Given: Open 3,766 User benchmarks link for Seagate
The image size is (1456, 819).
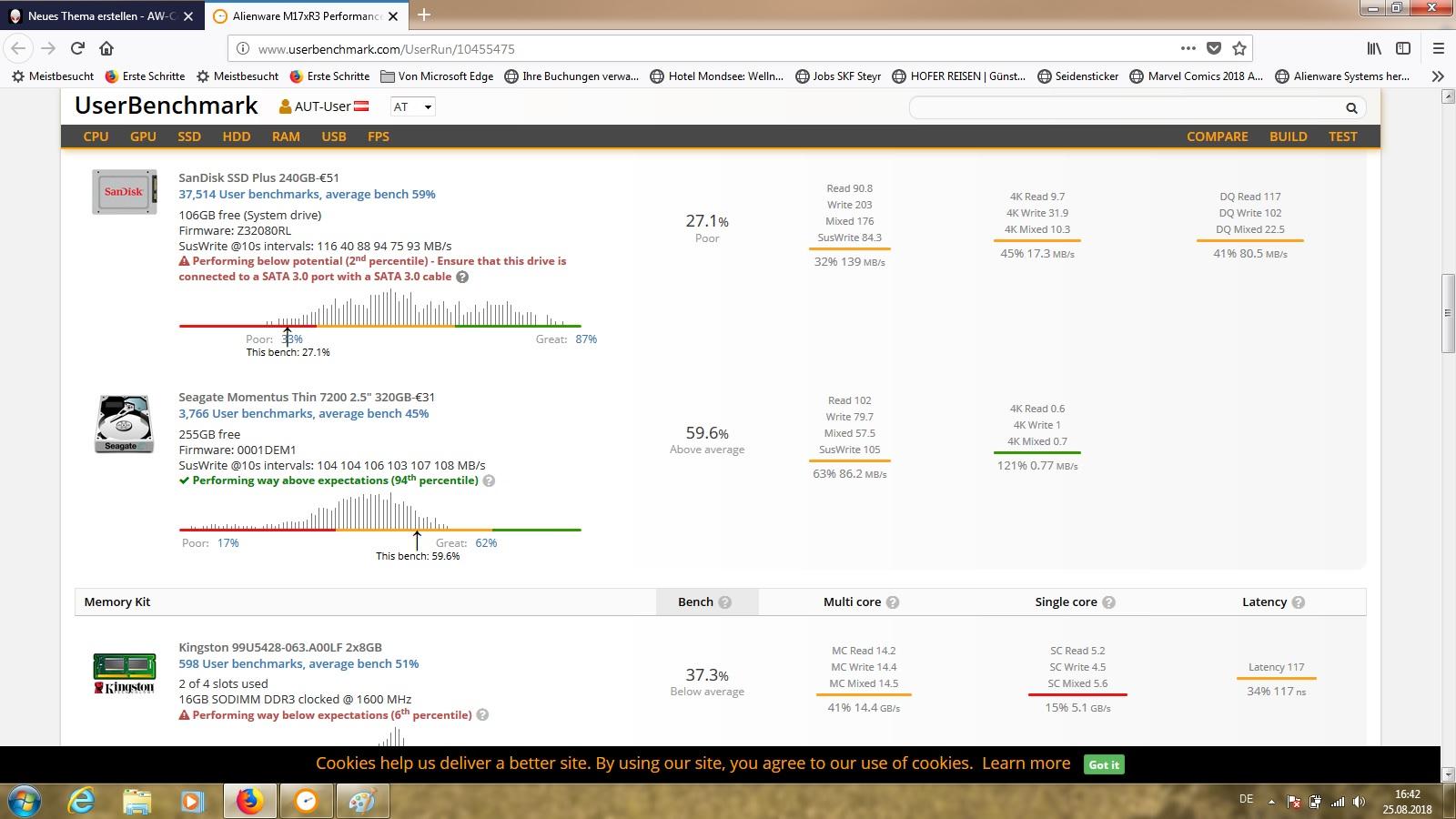Looking at the screenshot, I should click(303, 413).
